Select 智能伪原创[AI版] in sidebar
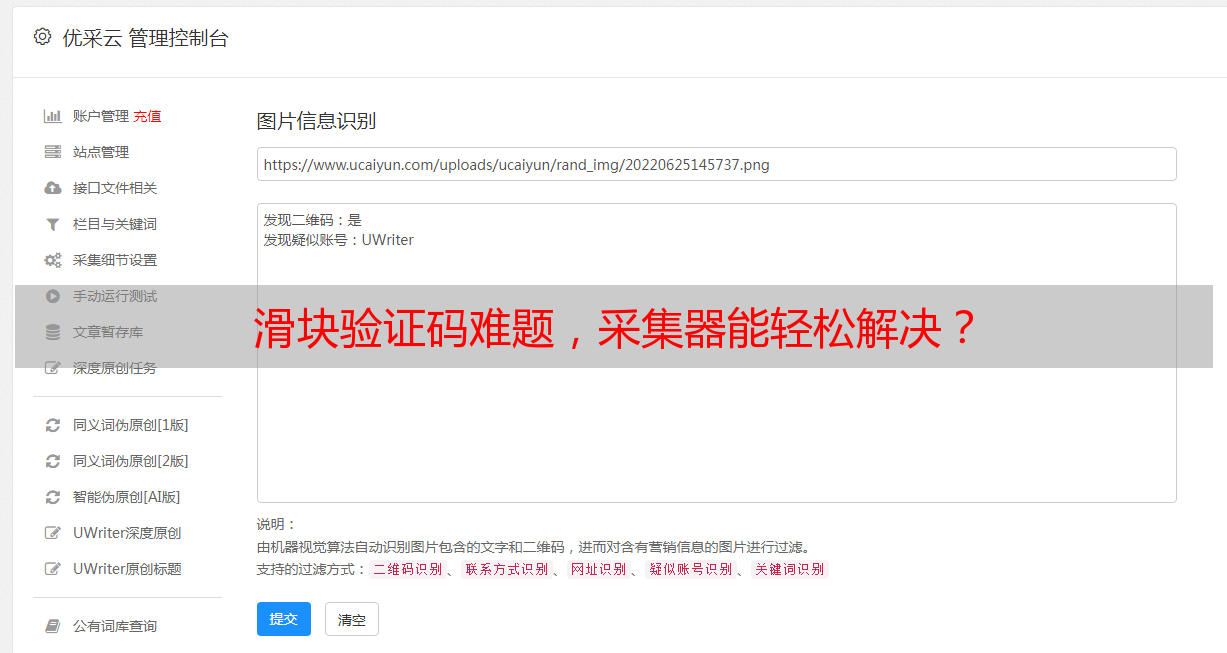The height and width of the screenshot is (653, 1227). click(127, 497)
